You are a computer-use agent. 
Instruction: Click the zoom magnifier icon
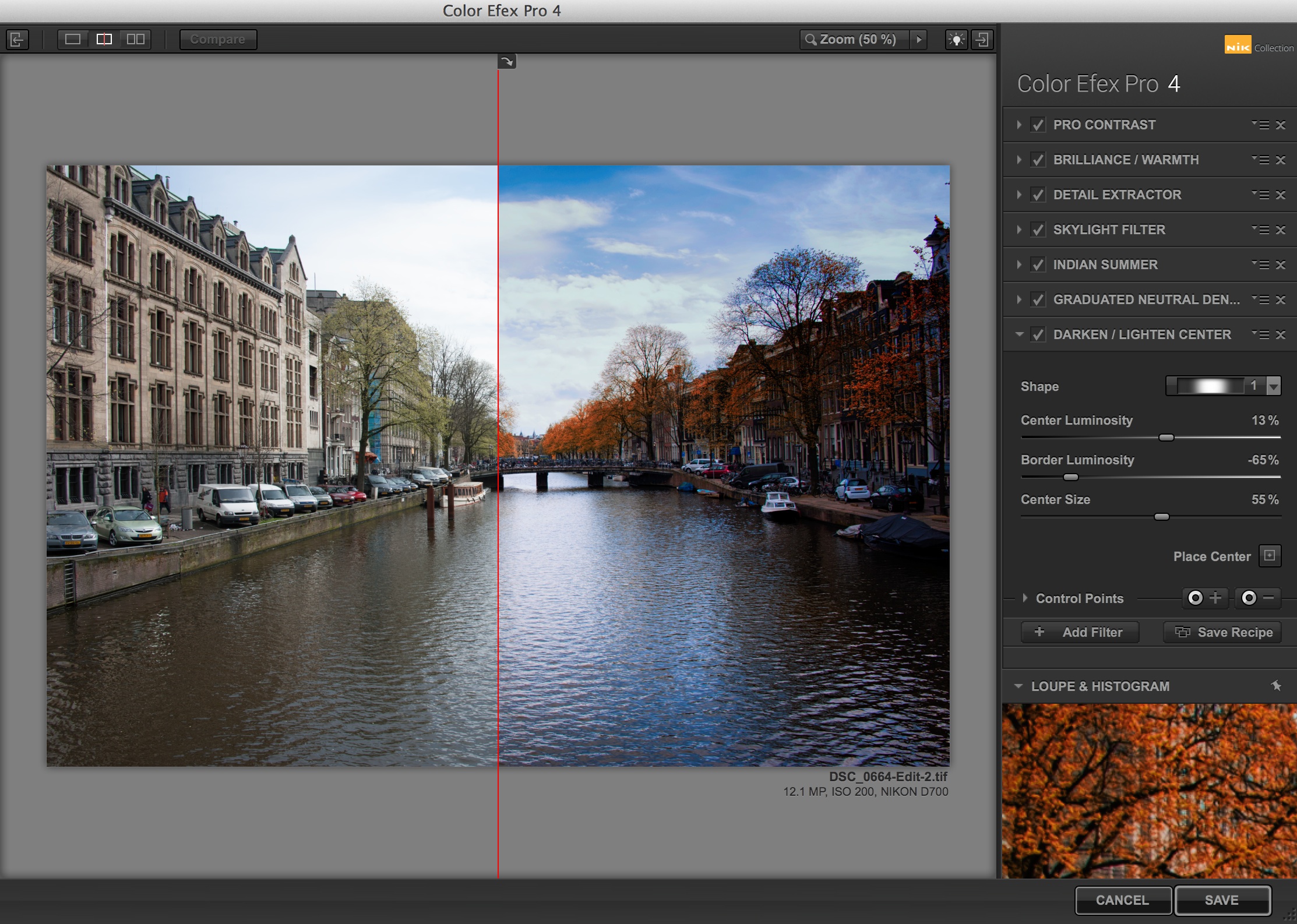tap(810, 40)
